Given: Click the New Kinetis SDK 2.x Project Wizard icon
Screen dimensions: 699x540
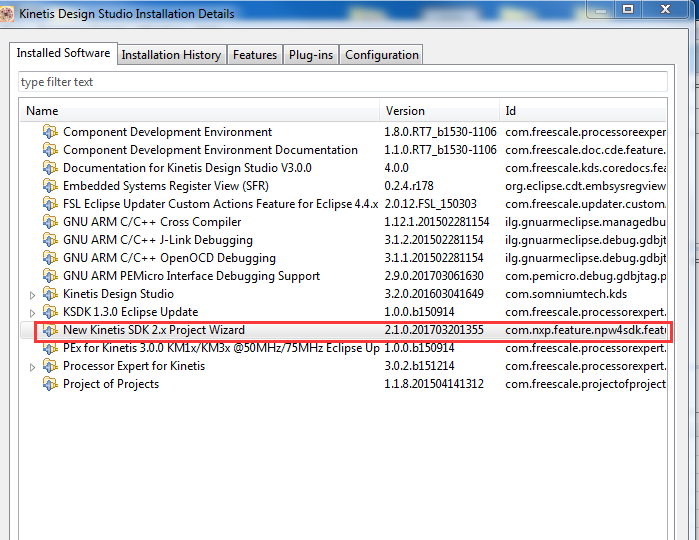Looking at the screenshot, I should pos(50,330).
